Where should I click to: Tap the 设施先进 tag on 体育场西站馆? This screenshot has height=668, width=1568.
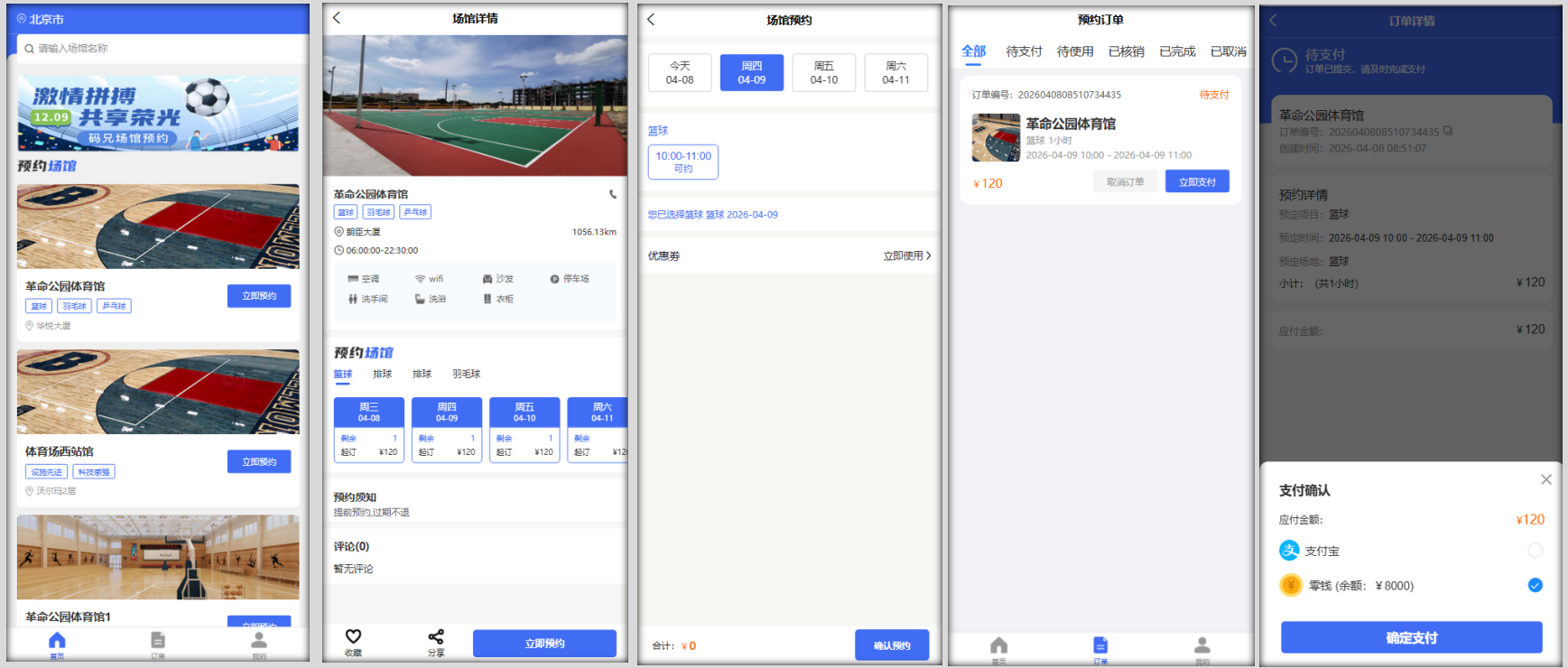tap(47, 472)
